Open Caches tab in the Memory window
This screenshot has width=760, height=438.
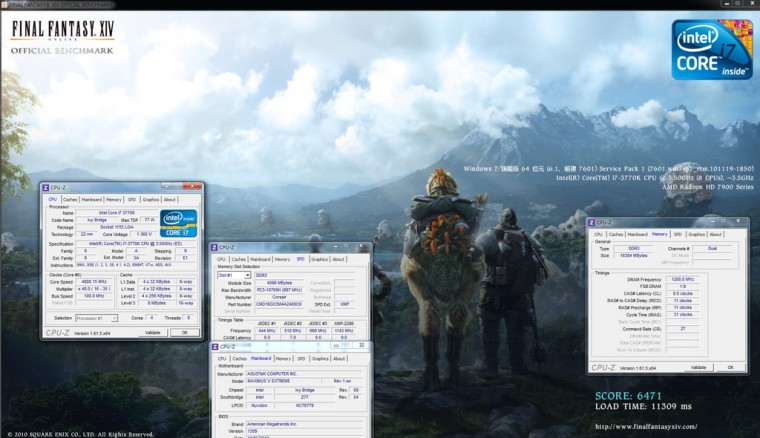point(616,235)
